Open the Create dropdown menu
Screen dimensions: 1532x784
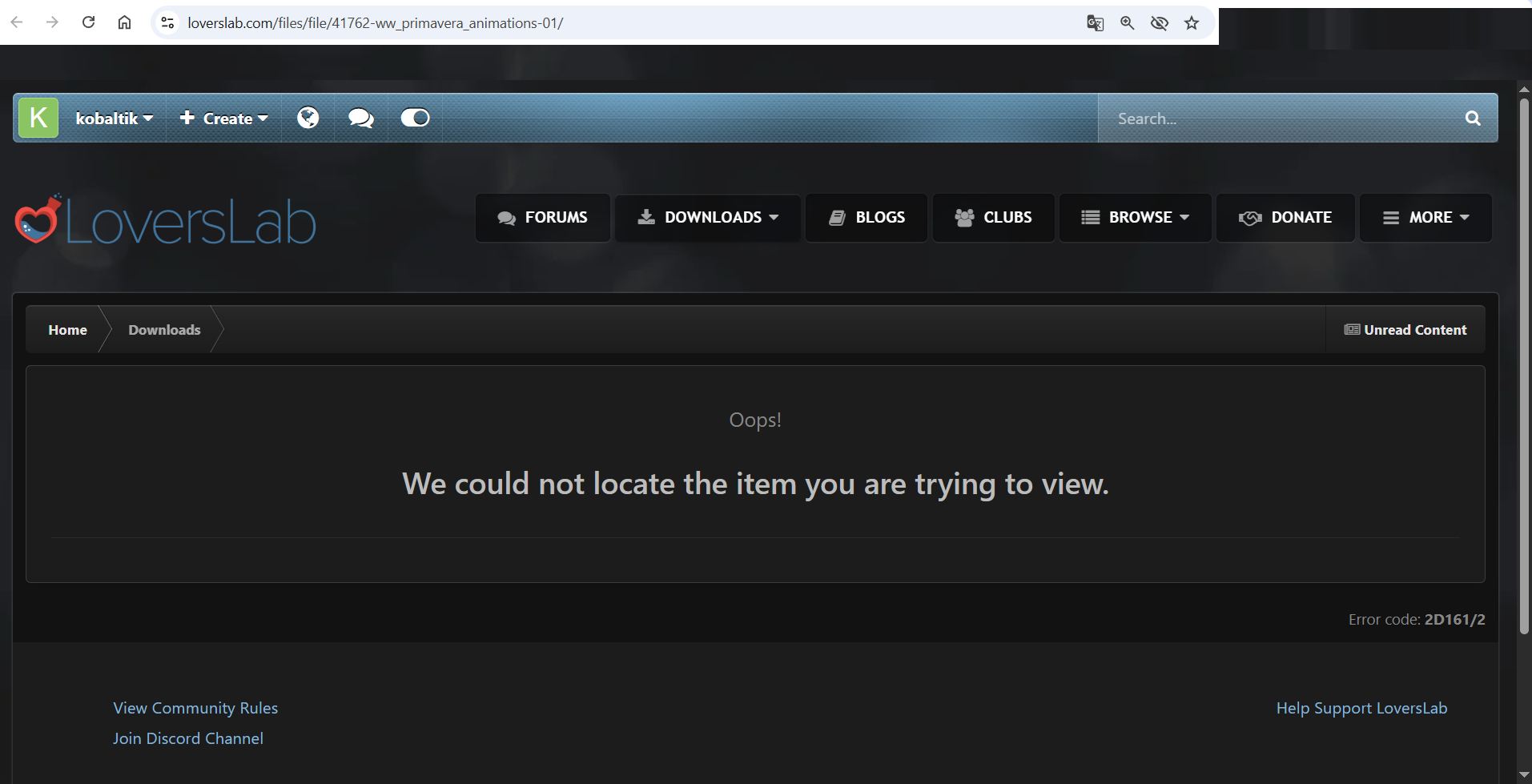(223, 119)
